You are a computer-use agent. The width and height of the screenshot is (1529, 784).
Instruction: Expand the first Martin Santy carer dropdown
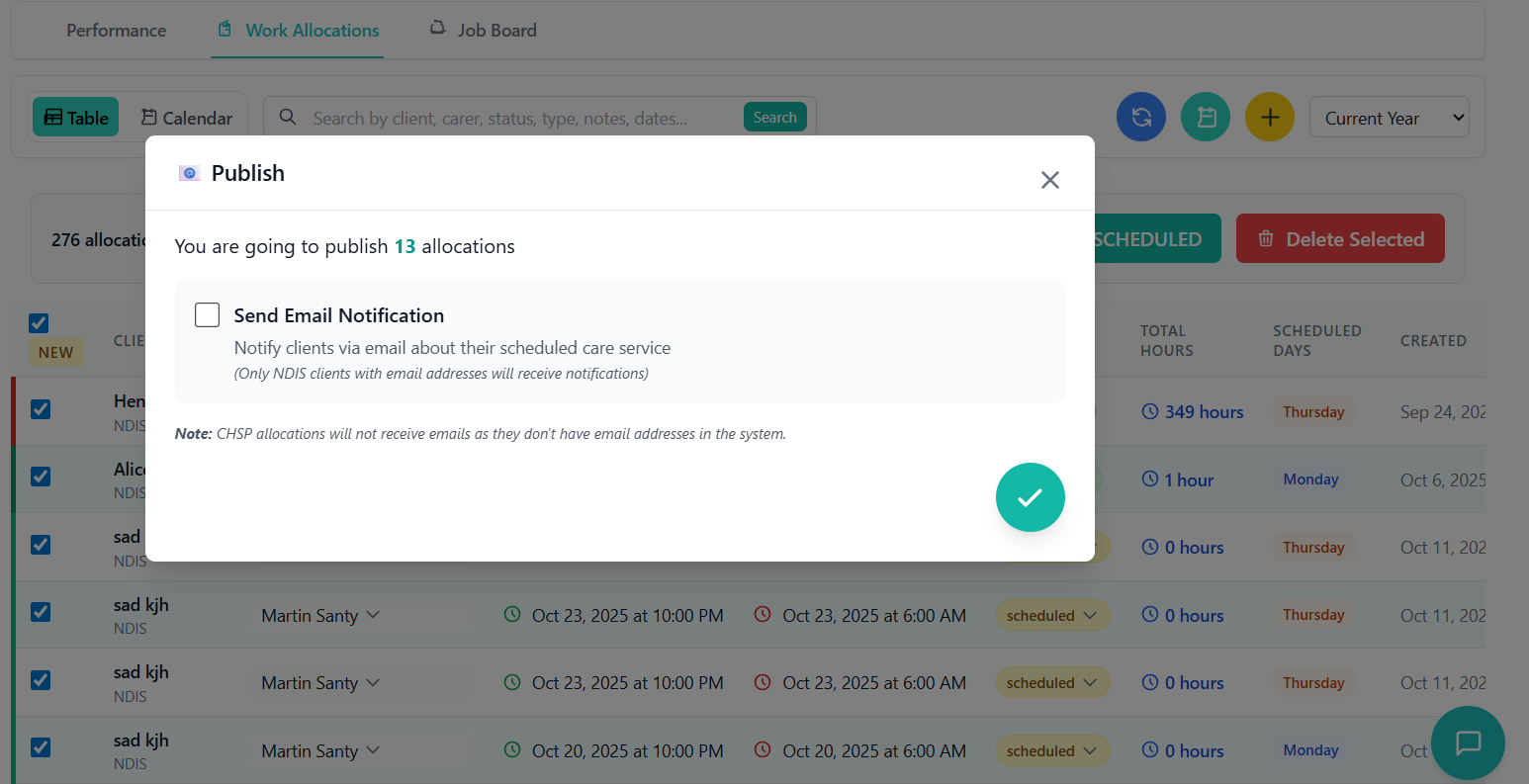[x=319, y=616]
